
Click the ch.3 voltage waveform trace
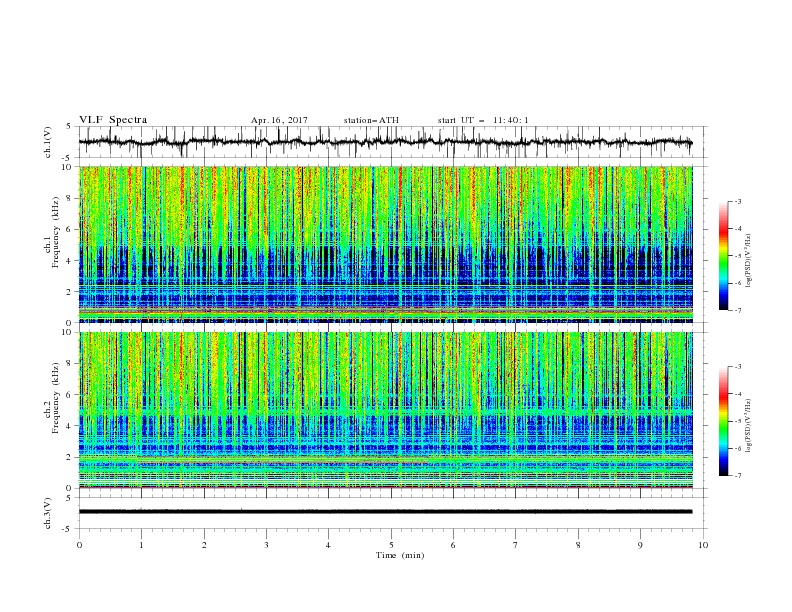pos(386,512)
